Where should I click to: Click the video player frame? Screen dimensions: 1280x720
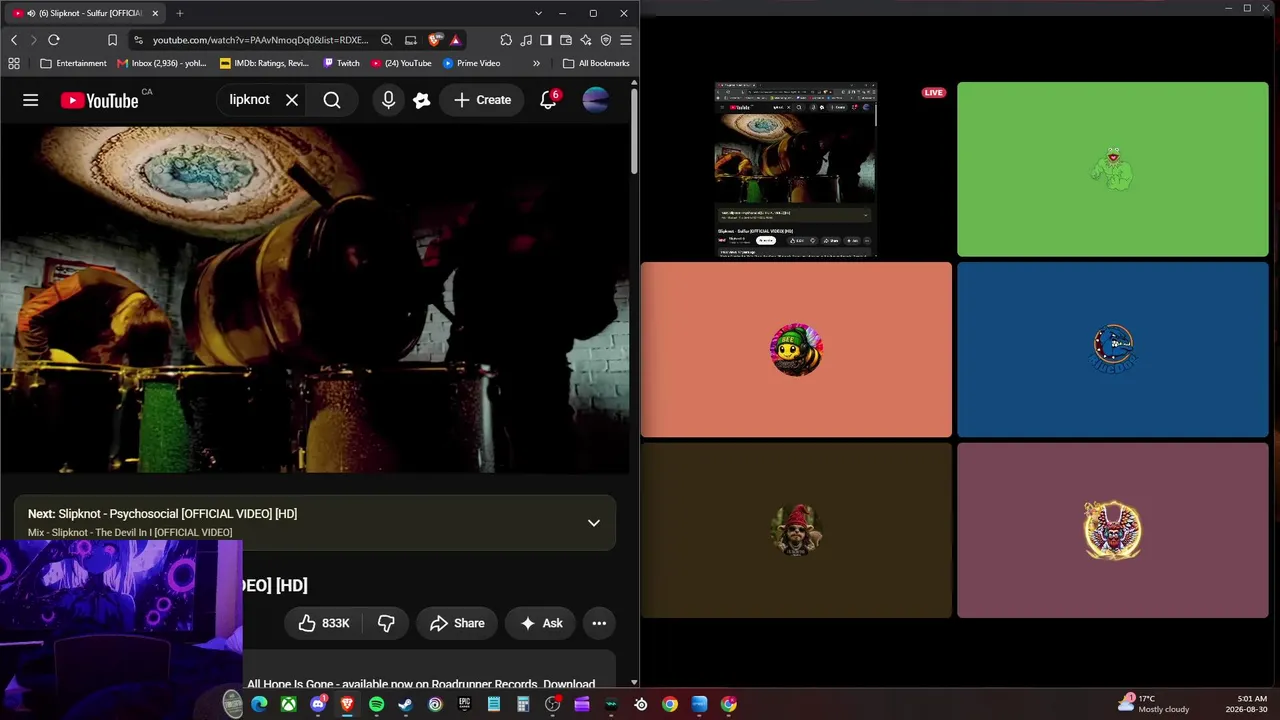[315, 298]
